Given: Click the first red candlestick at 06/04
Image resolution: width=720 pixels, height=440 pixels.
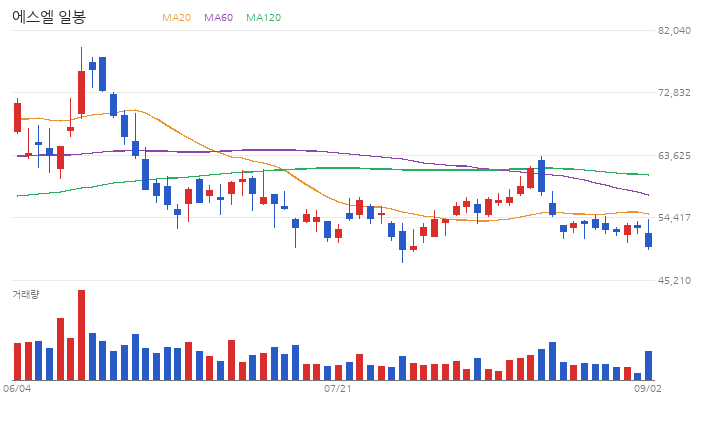Looking at the screenshot, I should 17,118.
